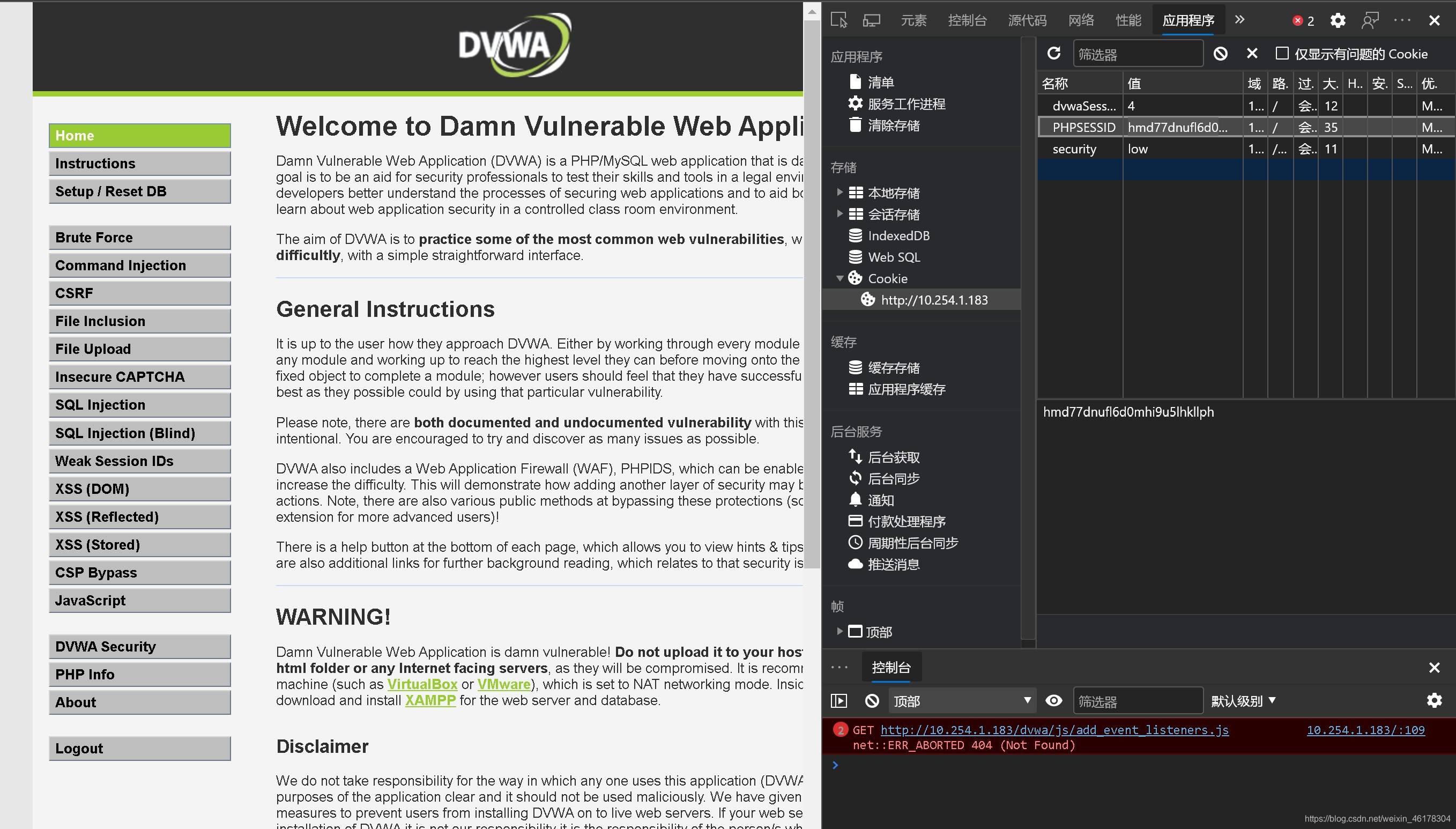Switch to Performance (性能) tab

pos(1128,20)
